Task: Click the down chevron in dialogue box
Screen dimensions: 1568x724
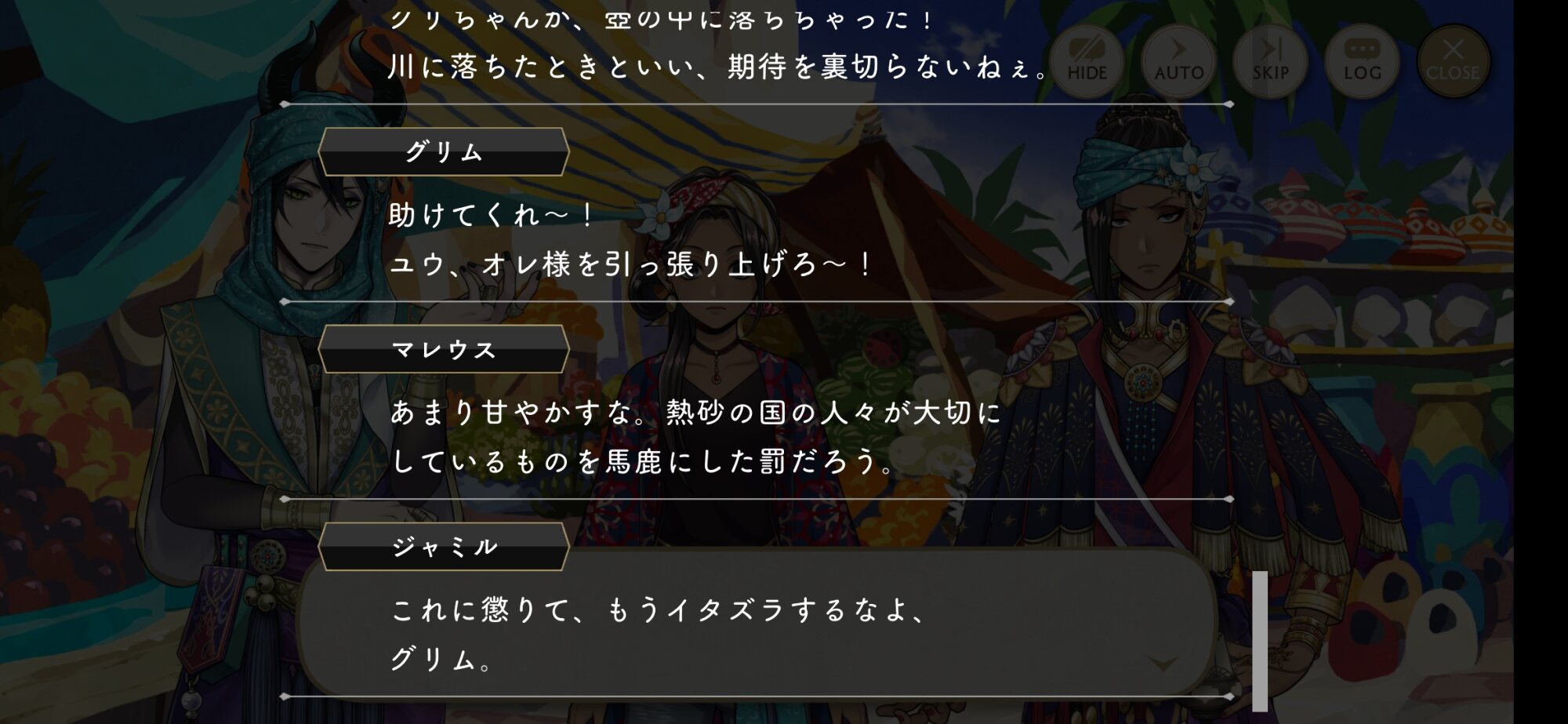Action: (1163, 664)
